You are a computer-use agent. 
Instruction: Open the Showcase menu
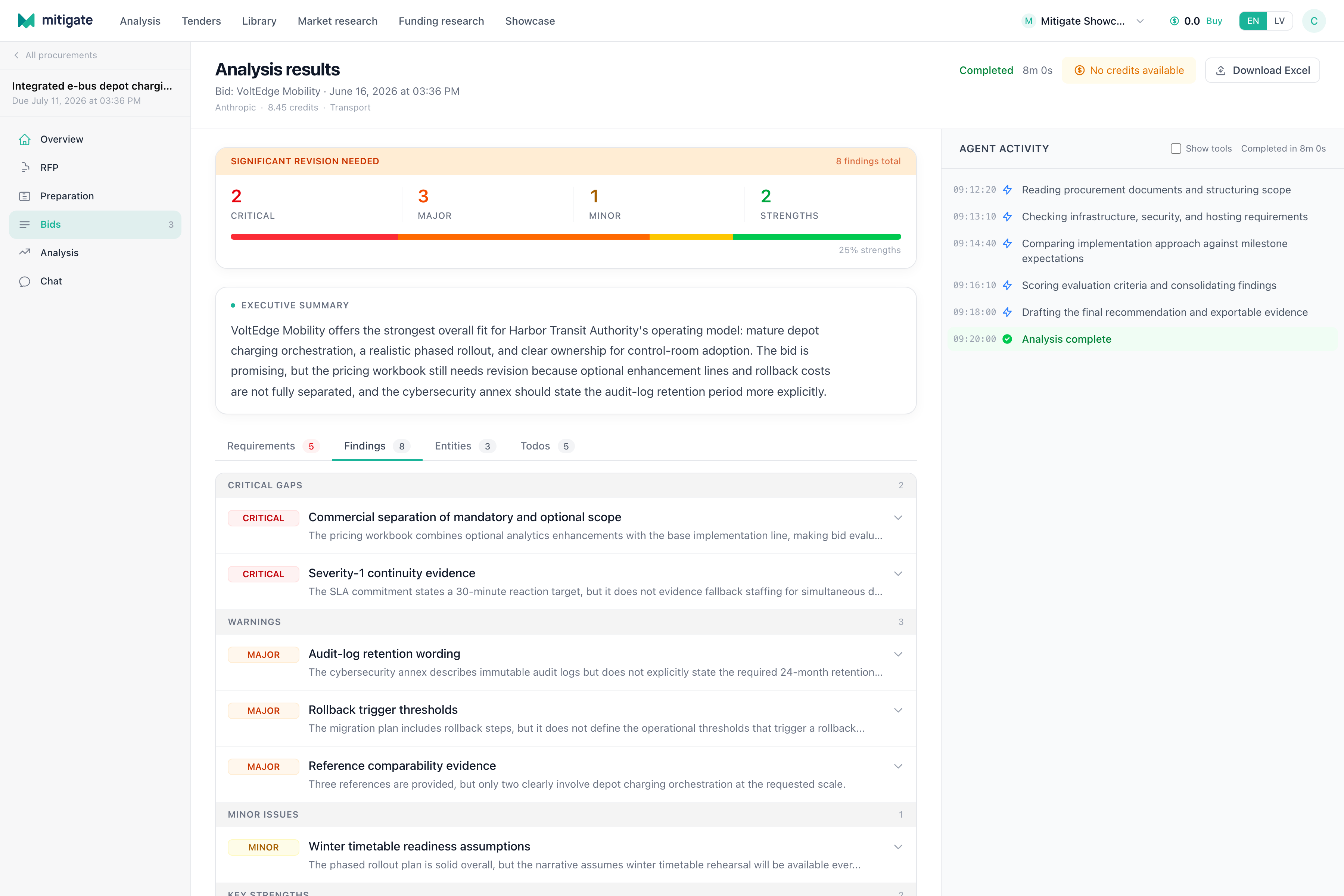tap(530, 21)
